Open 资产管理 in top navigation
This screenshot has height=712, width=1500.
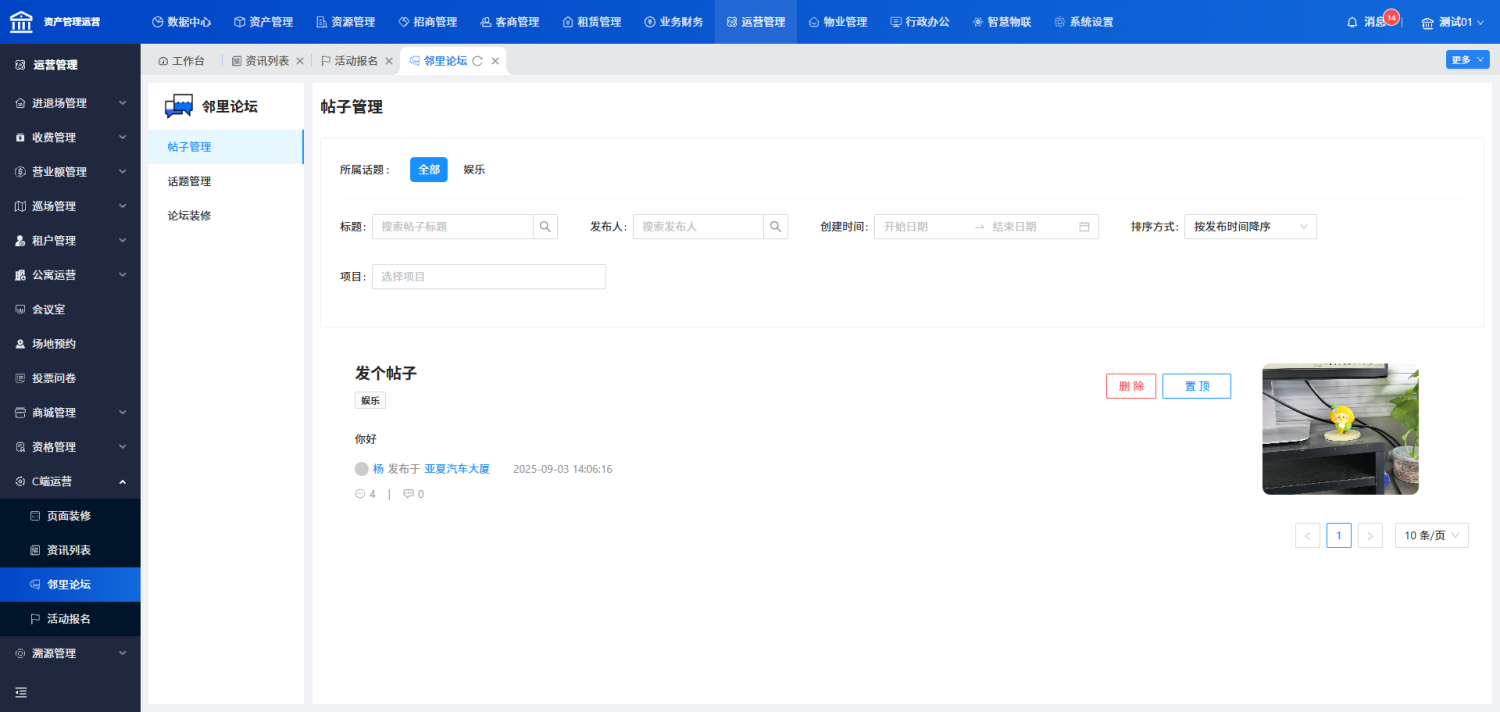(x=263, y=22)
